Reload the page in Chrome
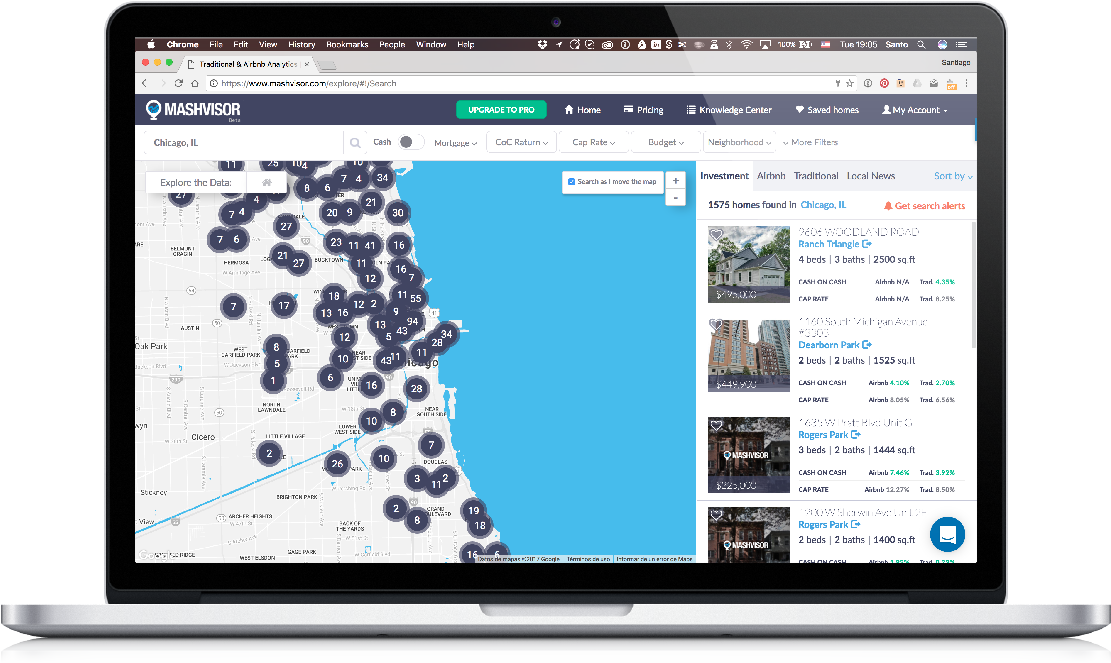 point(179,84)
